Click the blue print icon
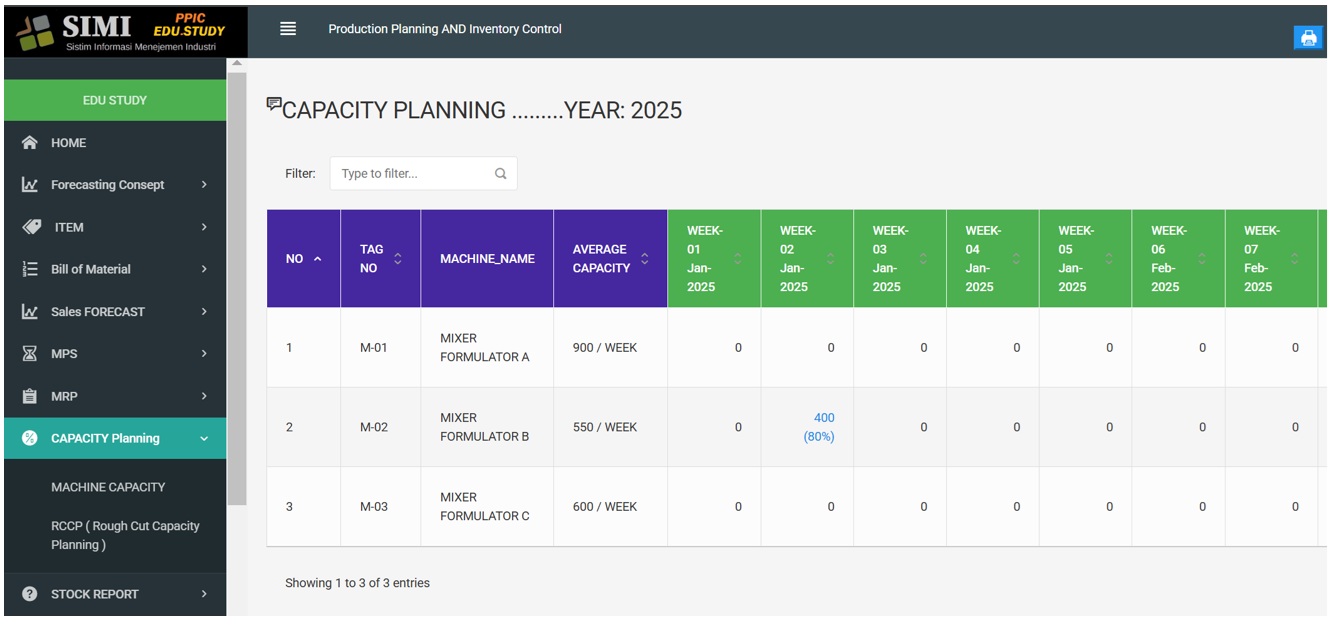This screenshot has height=633, width=1330. coord(1307,38)
